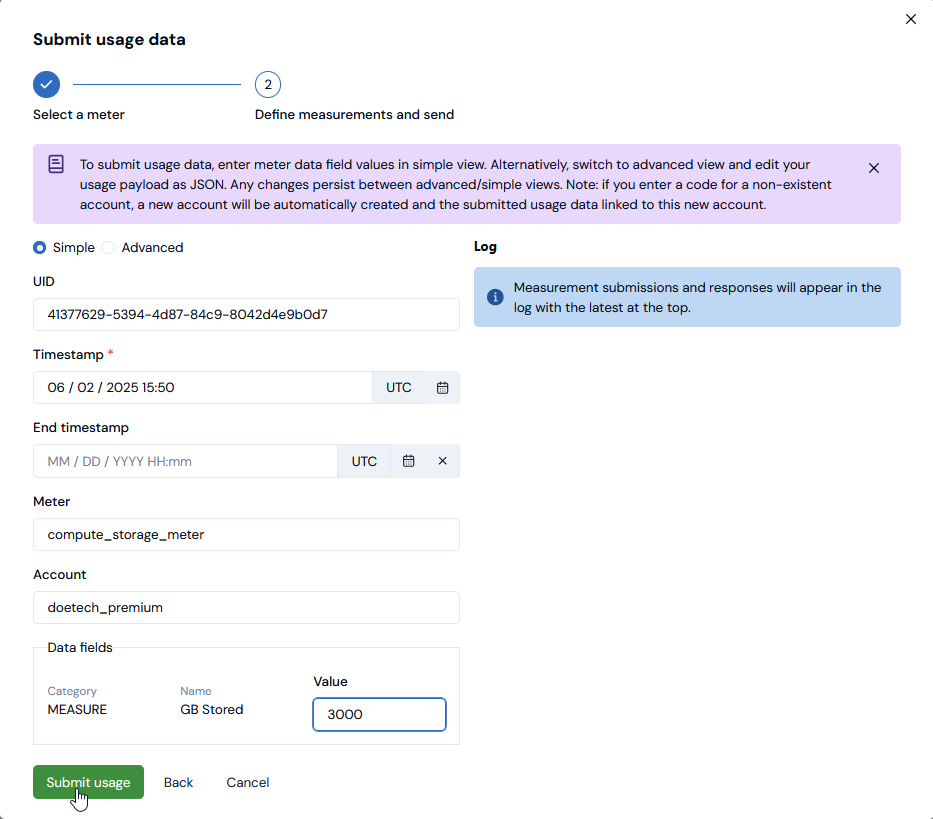Click the book icon in banner
The image size is (933, 819).
[x=56, y=164]
